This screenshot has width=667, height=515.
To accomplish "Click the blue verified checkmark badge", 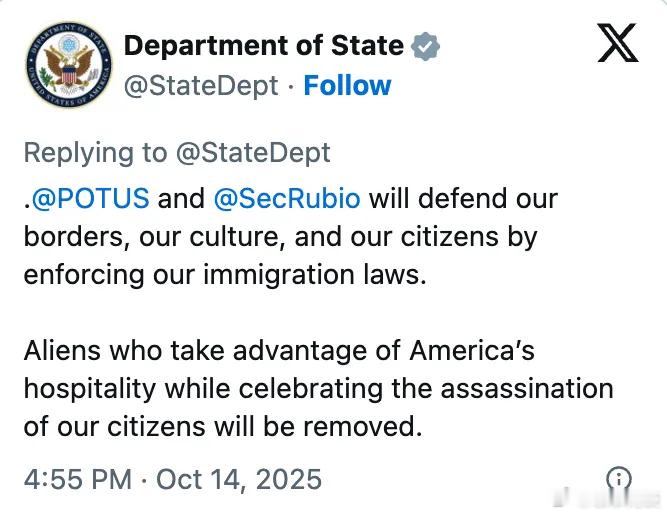I will point(426,46).
